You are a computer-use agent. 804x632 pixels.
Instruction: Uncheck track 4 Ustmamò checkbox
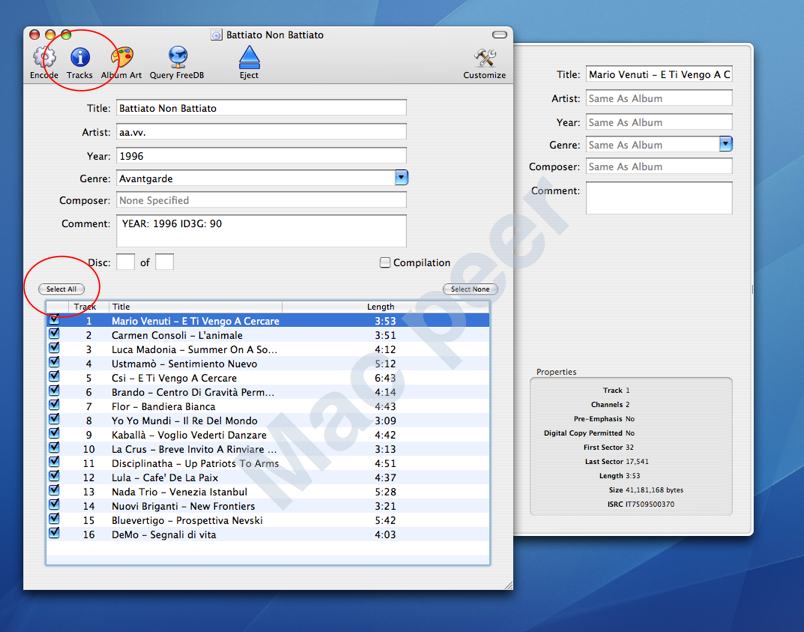pyautogui.click(x=54, y=363)
